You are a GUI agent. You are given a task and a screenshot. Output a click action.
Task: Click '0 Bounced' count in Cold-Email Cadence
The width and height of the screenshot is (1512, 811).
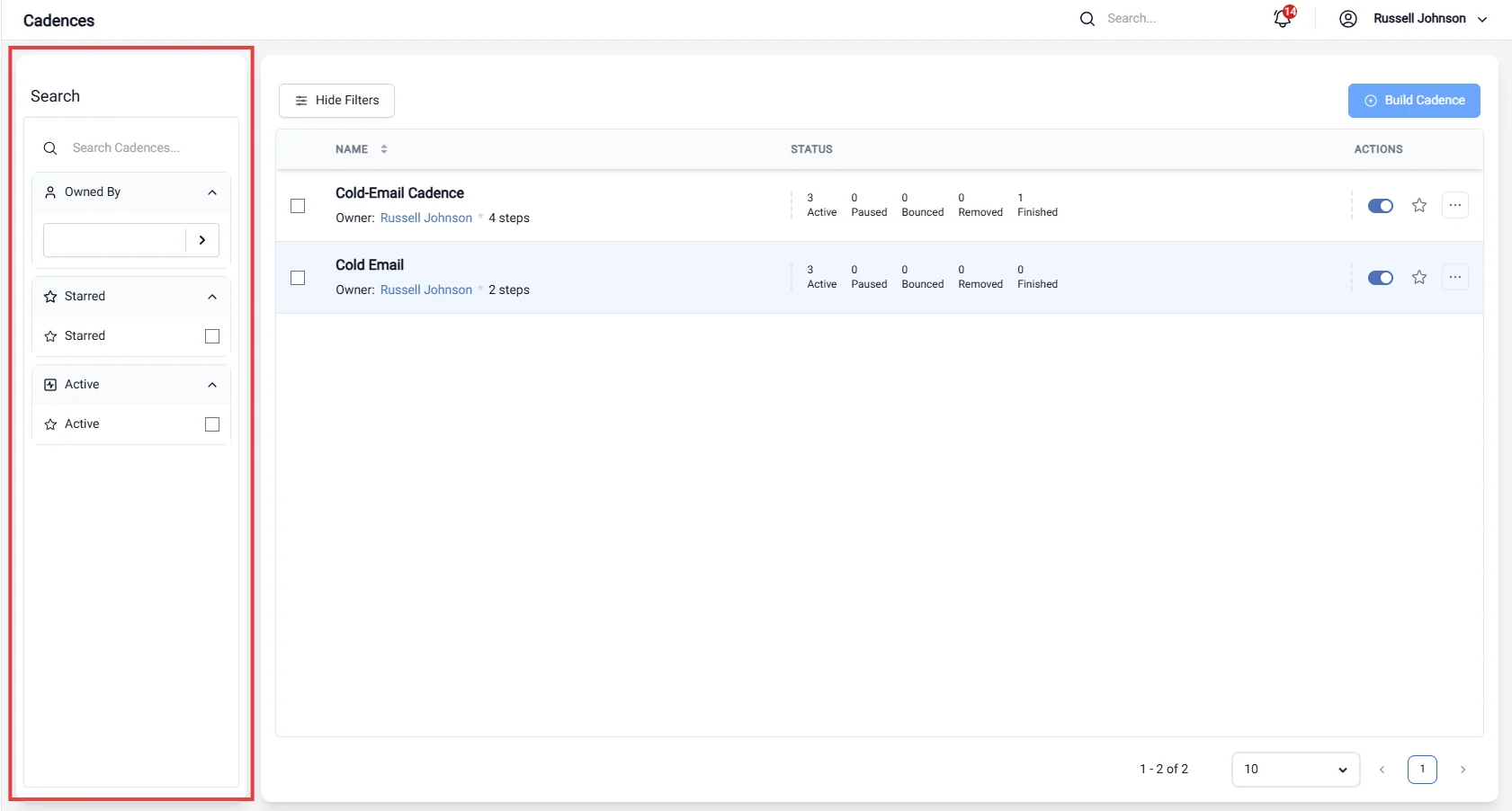tap(922, 205)
